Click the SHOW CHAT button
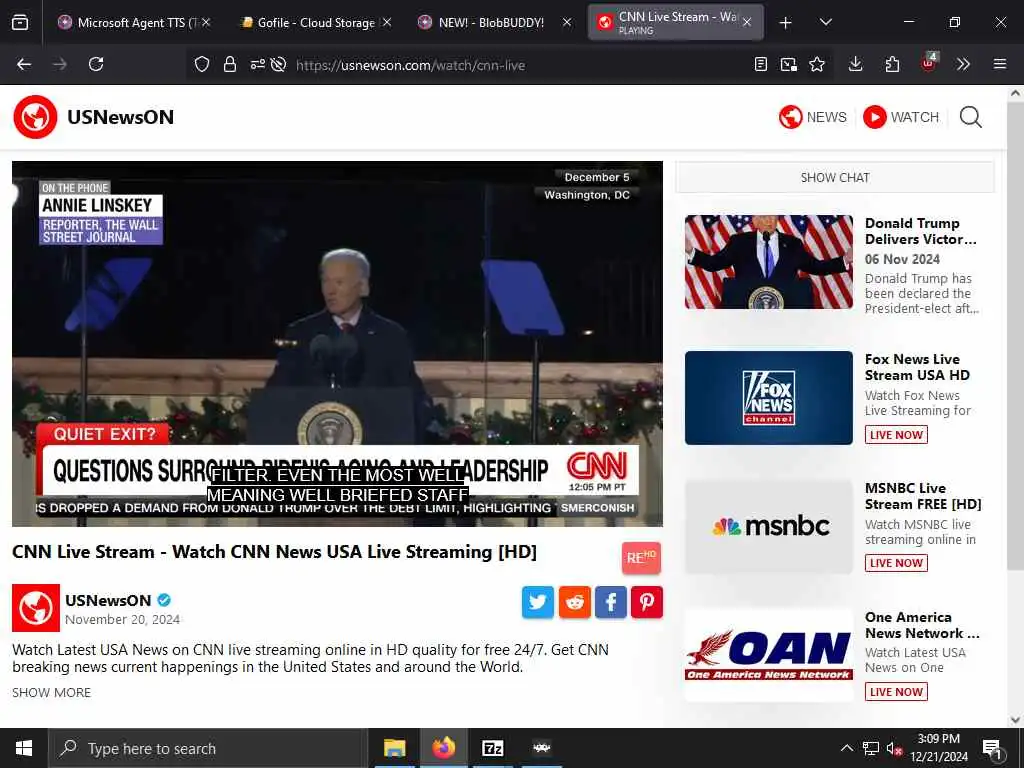 (835, 178)
